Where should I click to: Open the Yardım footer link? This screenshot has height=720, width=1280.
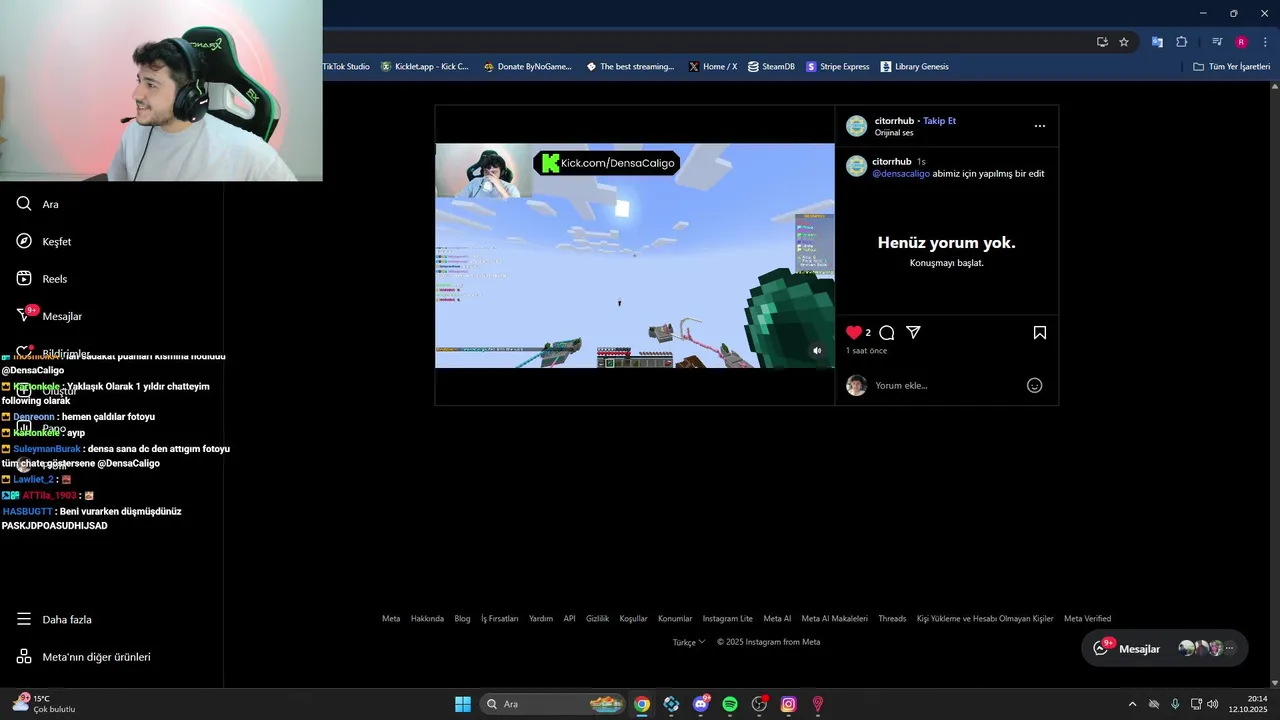[x=541, y=618]
